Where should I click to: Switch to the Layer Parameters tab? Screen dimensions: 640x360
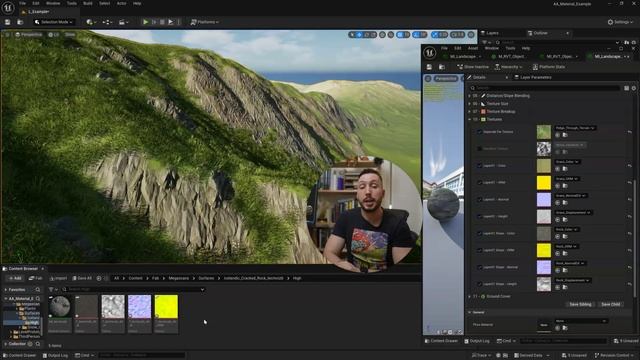coord(533,77)
